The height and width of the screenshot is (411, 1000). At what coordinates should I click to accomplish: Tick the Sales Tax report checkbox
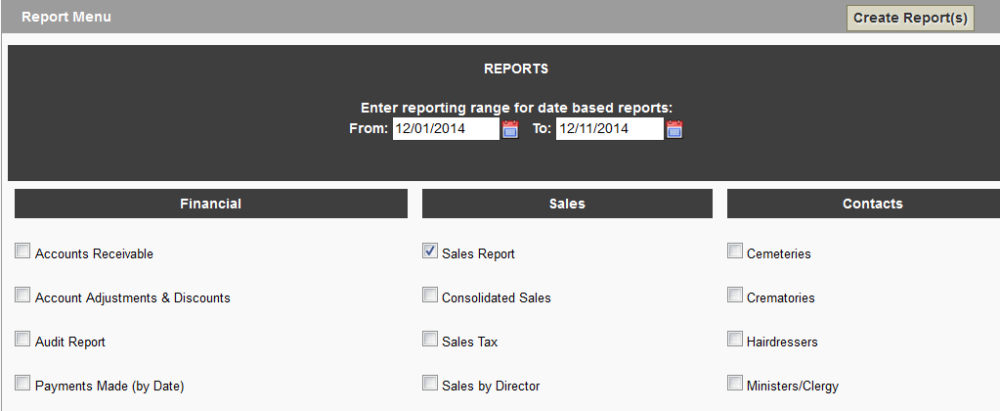click(x=430, y=339)
